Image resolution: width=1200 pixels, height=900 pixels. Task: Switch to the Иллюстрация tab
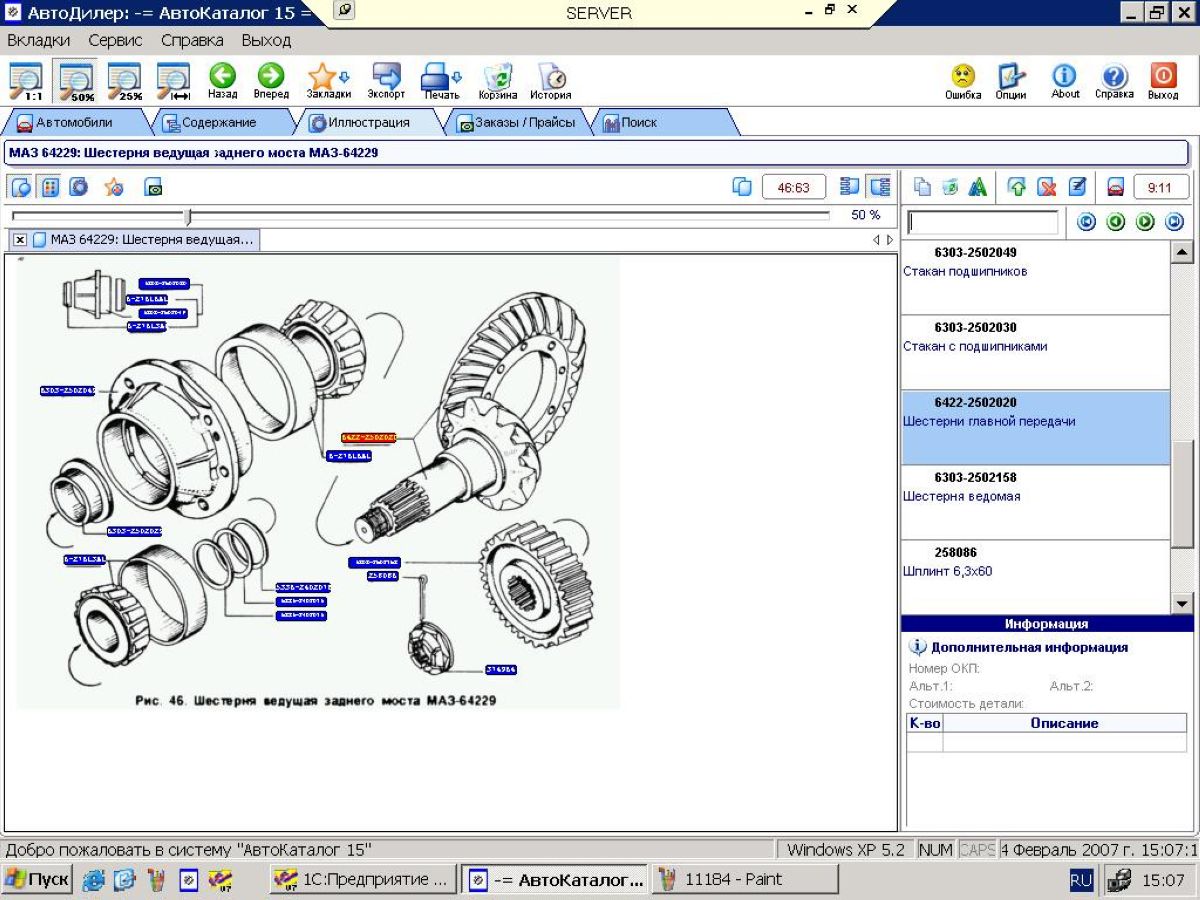click(367, 122)
